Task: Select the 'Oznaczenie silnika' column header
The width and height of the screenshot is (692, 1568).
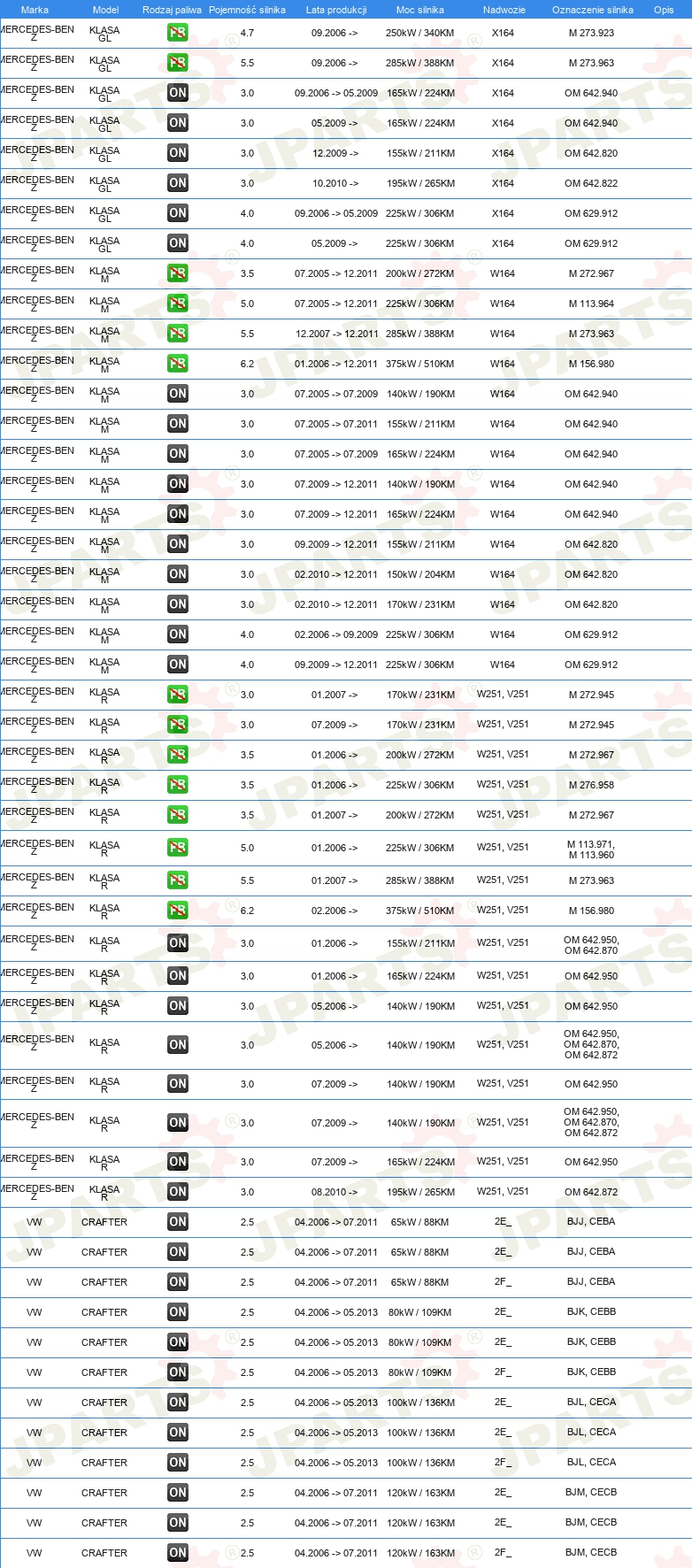Action: [x=593, y=10]
